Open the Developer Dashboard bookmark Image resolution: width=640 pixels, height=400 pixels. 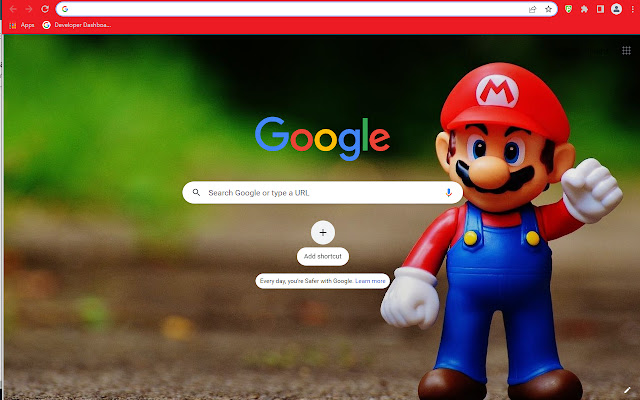[76, 25]
